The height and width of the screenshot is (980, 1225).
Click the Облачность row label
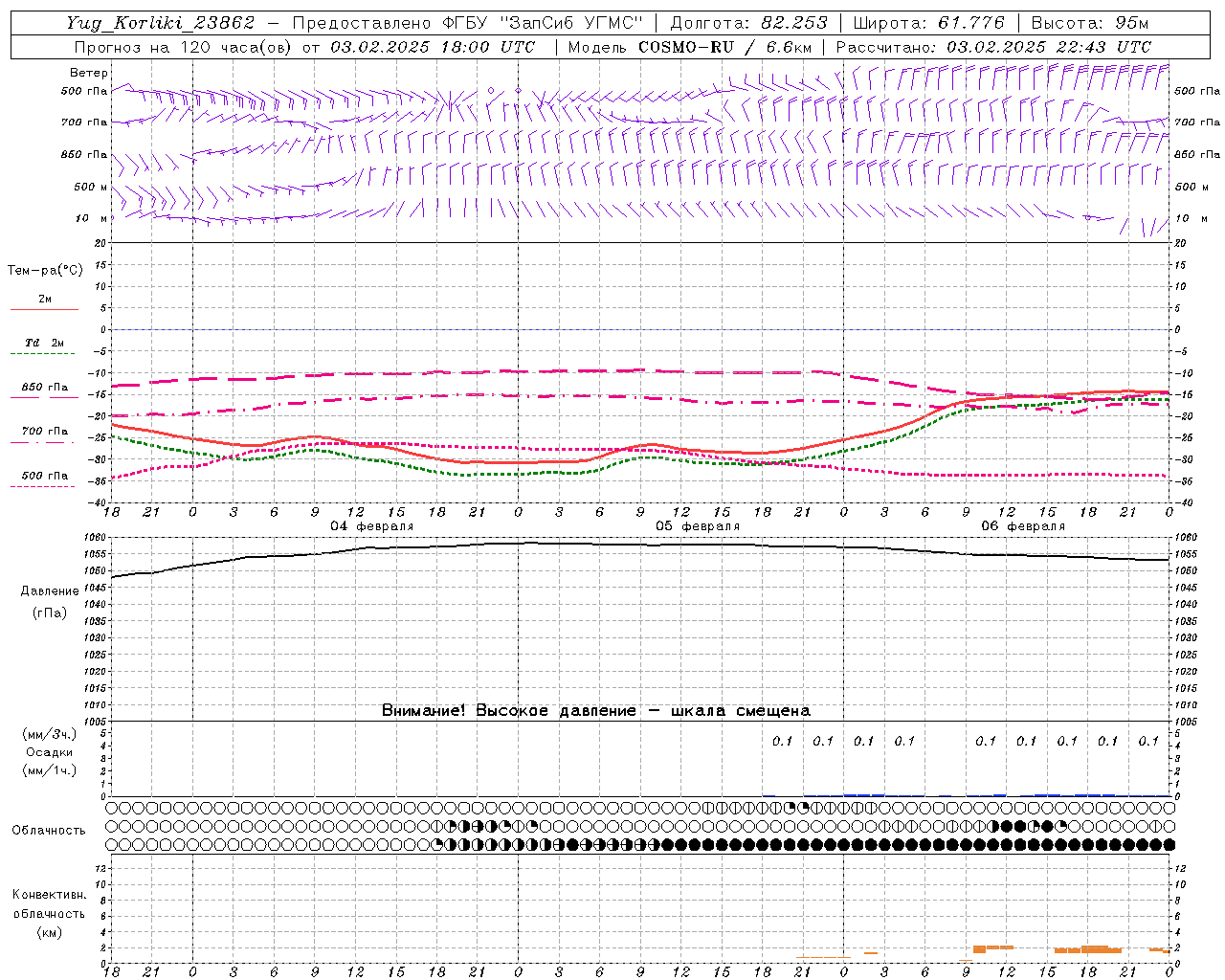click(49, 830)
